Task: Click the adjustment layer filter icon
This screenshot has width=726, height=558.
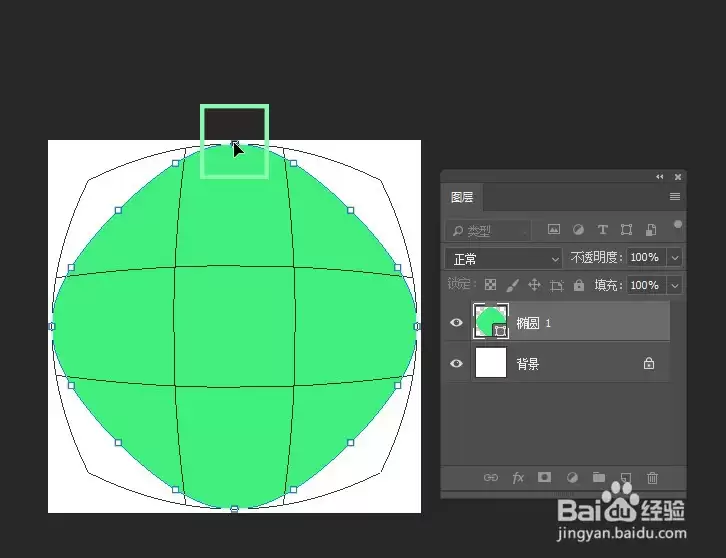Action: coord(578,230)
